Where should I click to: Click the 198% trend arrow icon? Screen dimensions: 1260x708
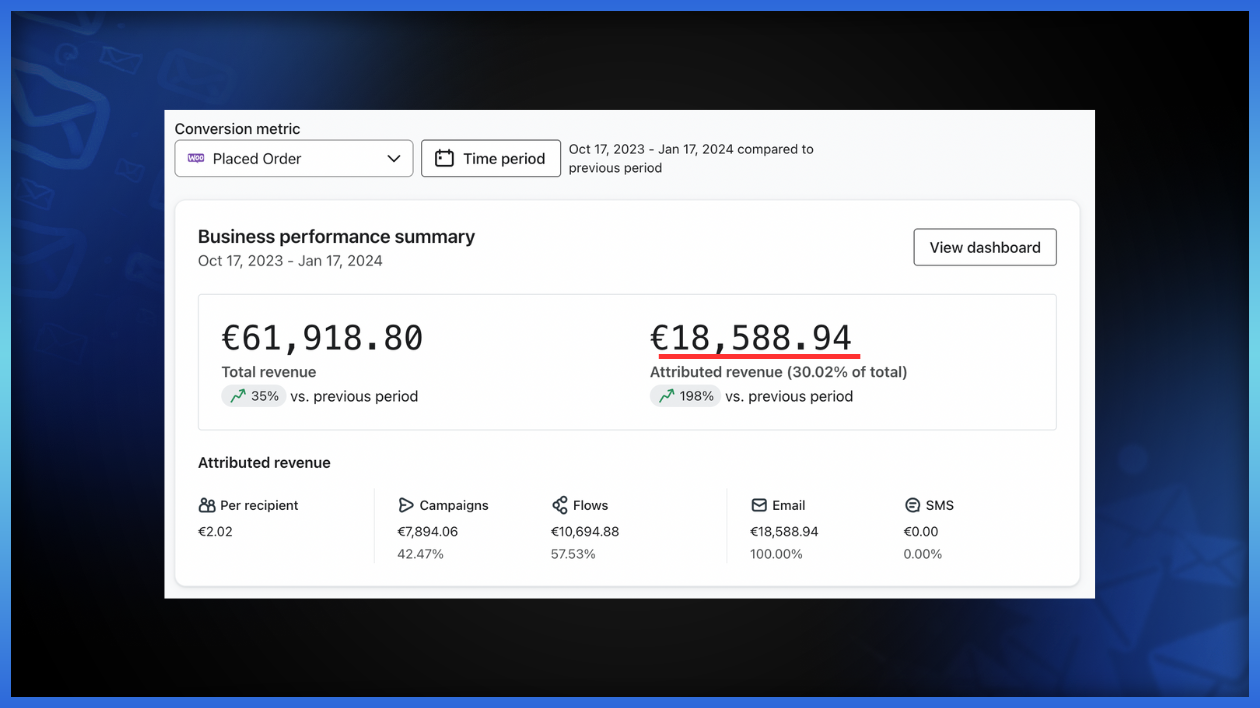pyautogui.click(x=666, y=396)
